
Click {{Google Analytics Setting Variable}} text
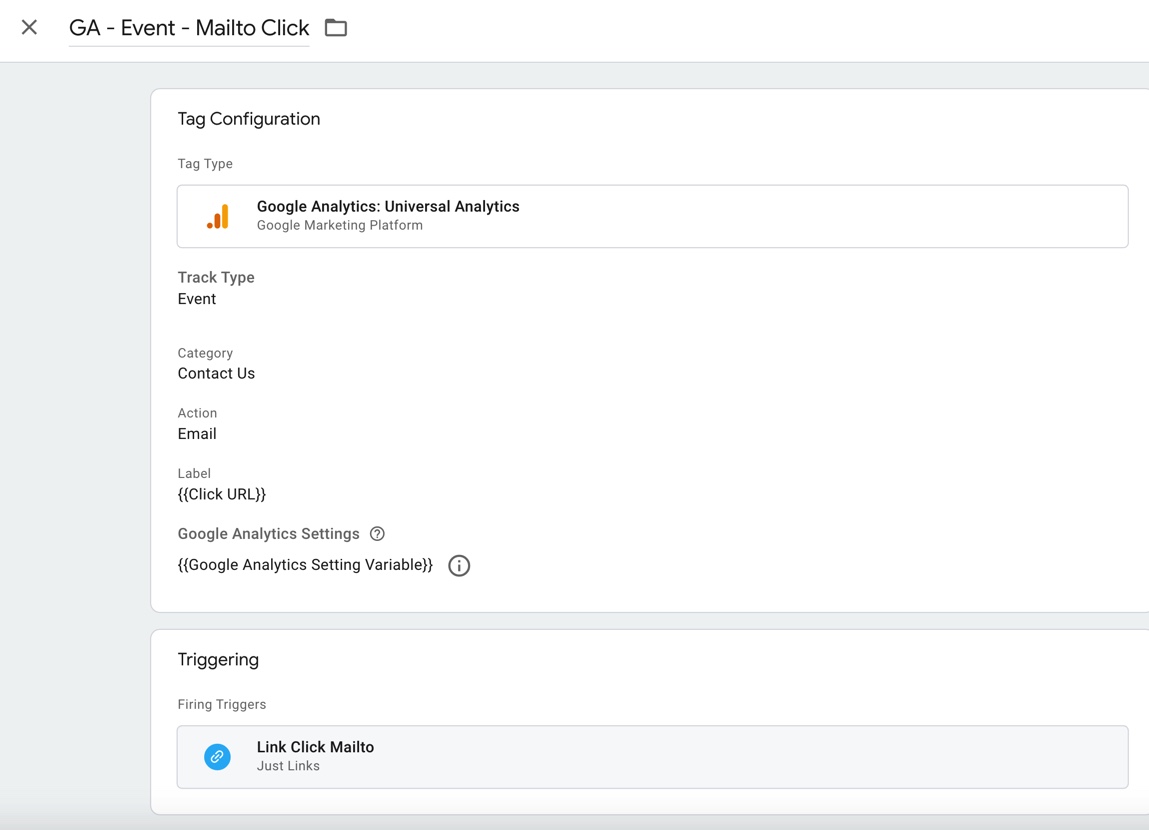[305, 565]
